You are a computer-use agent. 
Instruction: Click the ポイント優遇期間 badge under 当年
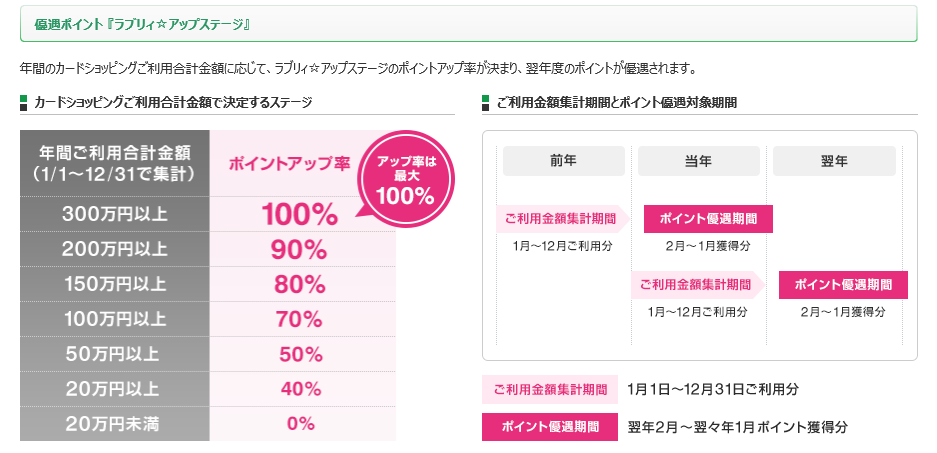click(708, 219)
